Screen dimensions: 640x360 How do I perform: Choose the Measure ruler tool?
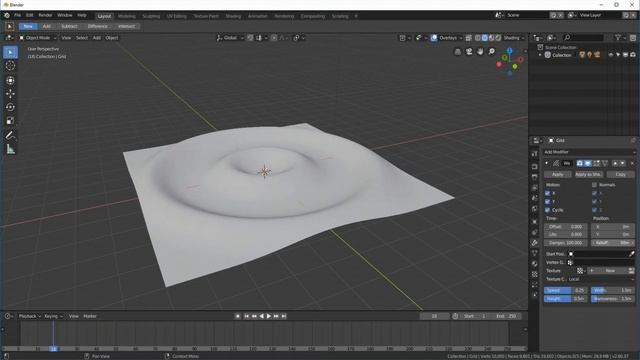point(11,149)
